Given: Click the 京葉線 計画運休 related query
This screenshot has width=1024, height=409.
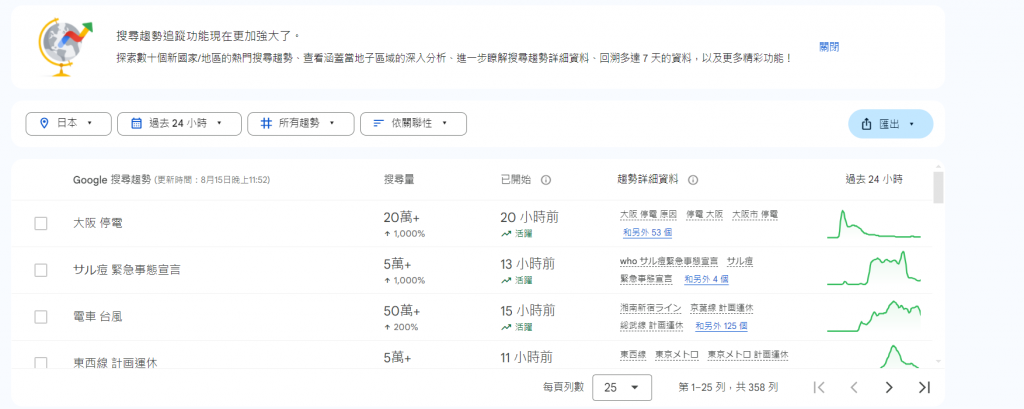Looking at the screenshot, I should point(722,308).
